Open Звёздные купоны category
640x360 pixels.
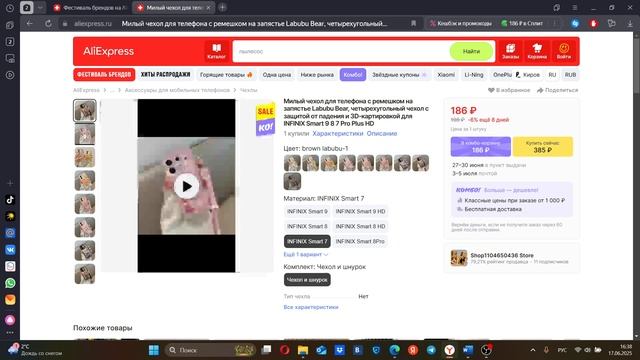[399, 75]
